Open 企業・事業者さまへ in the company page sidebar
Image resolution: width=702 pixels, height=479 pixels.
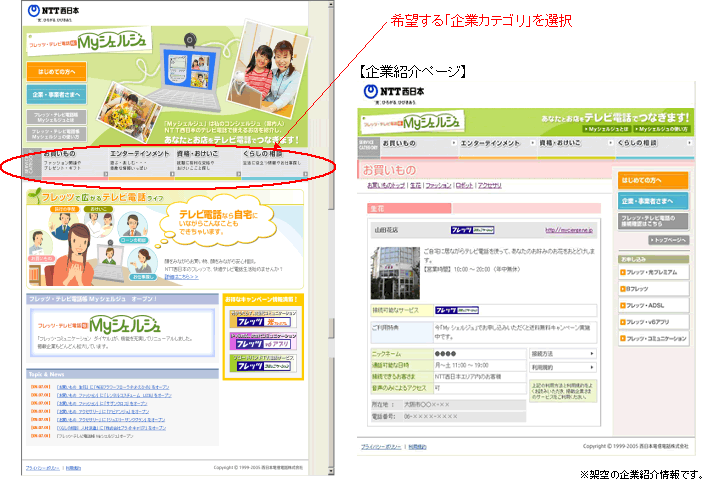(653, 201)
